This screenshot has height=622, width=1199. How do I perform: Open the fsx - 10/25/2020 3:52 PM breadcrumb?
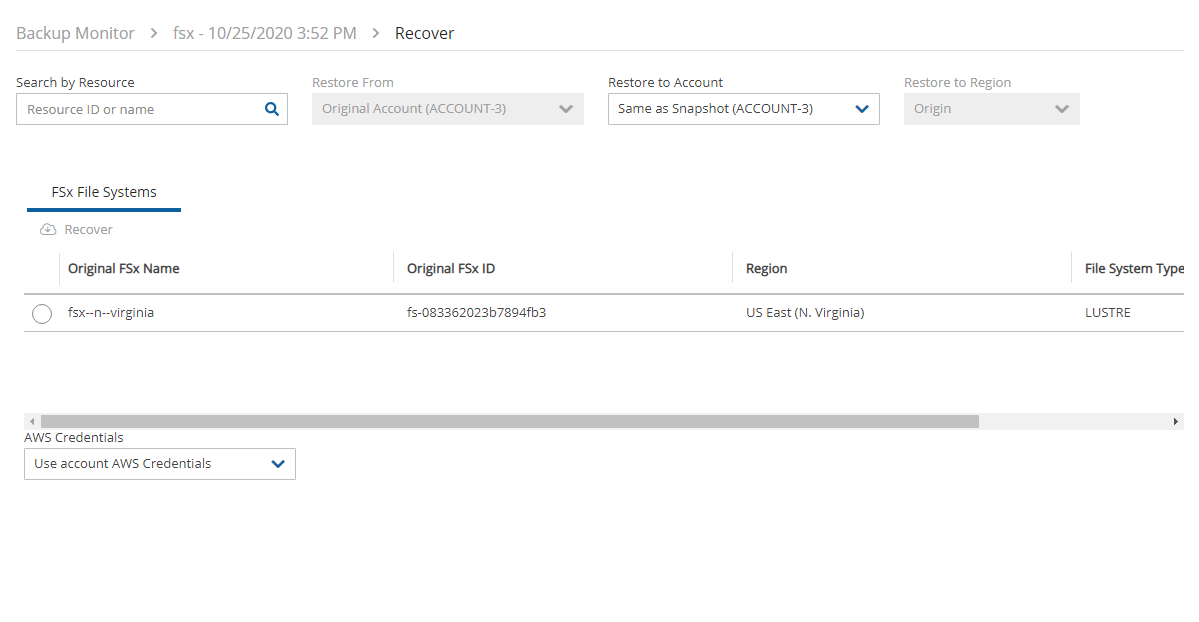pyautogui.click(x=265, y=34)
